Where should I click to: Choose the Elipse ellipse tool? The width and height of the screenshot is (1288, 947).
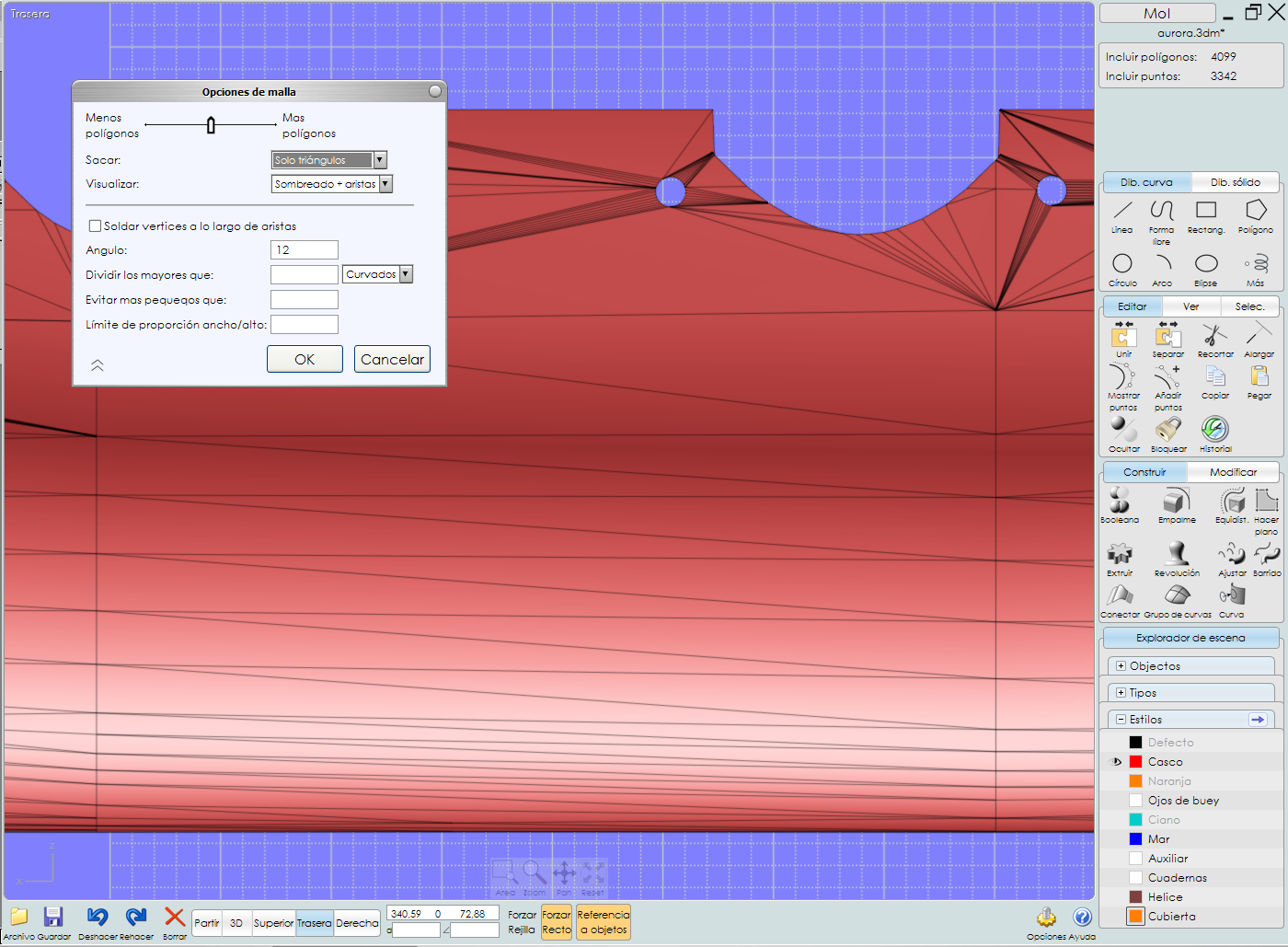[1206, 271]
